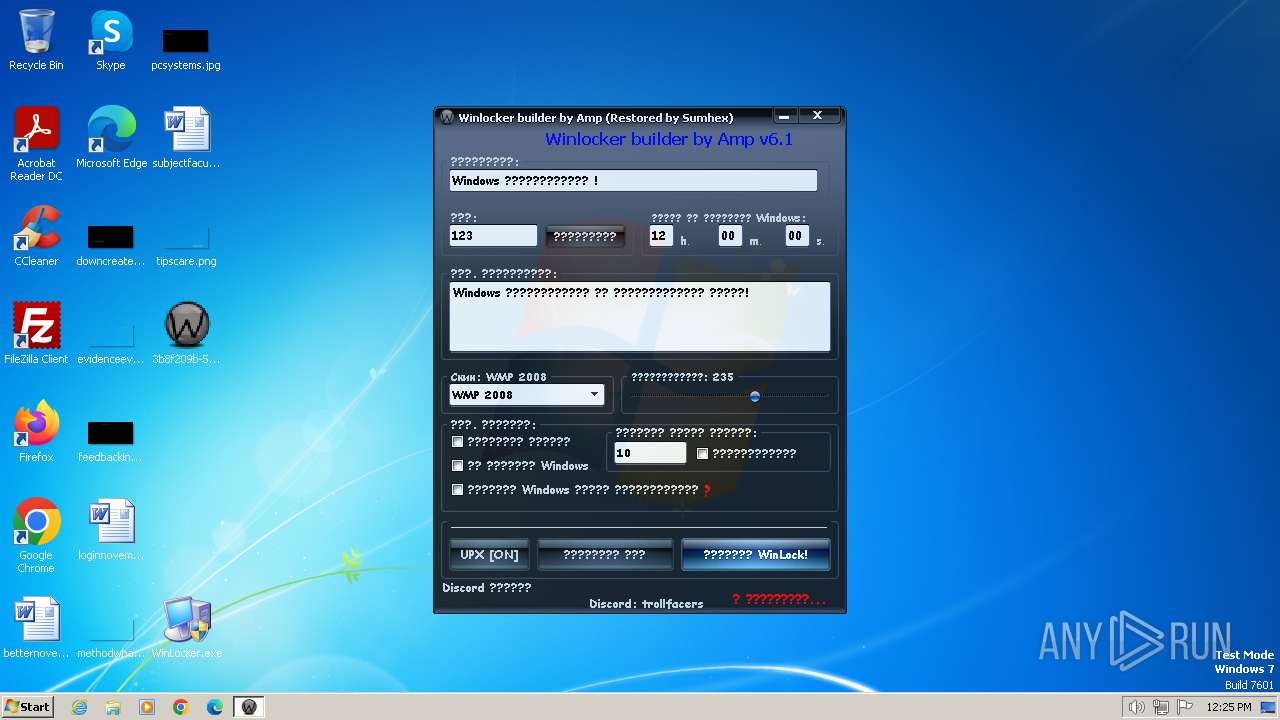1280x720 pixels.
Task: Launch the Firefox desktop shortcut
Action: pos(36,432)
